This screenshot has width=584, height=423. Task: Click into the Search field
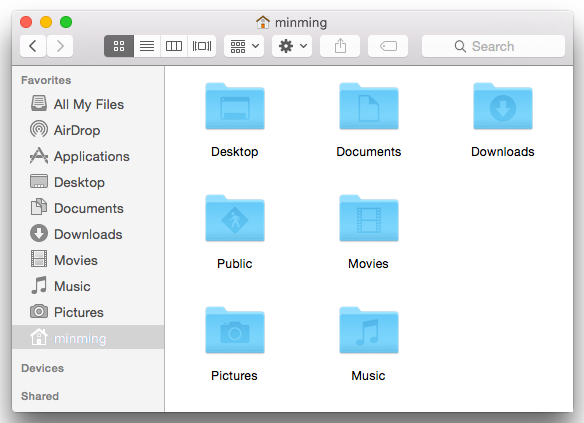pos(493,46)
